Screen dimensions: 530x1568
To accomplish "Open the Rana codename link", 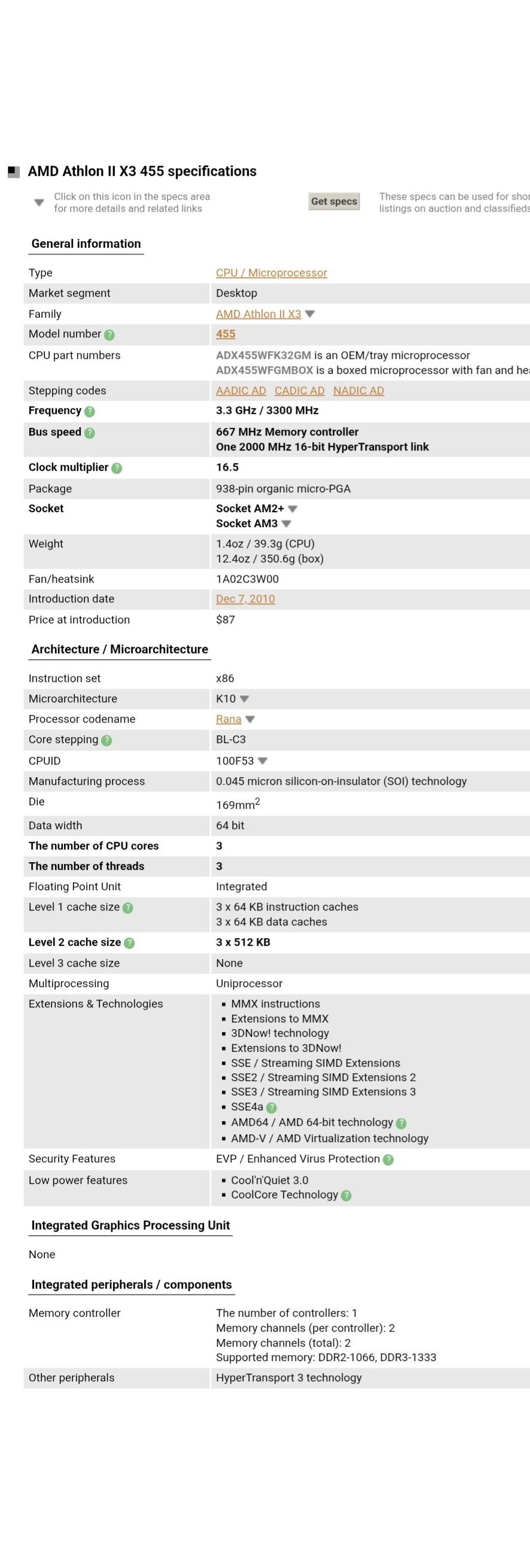I will click(x=228, y=719).
